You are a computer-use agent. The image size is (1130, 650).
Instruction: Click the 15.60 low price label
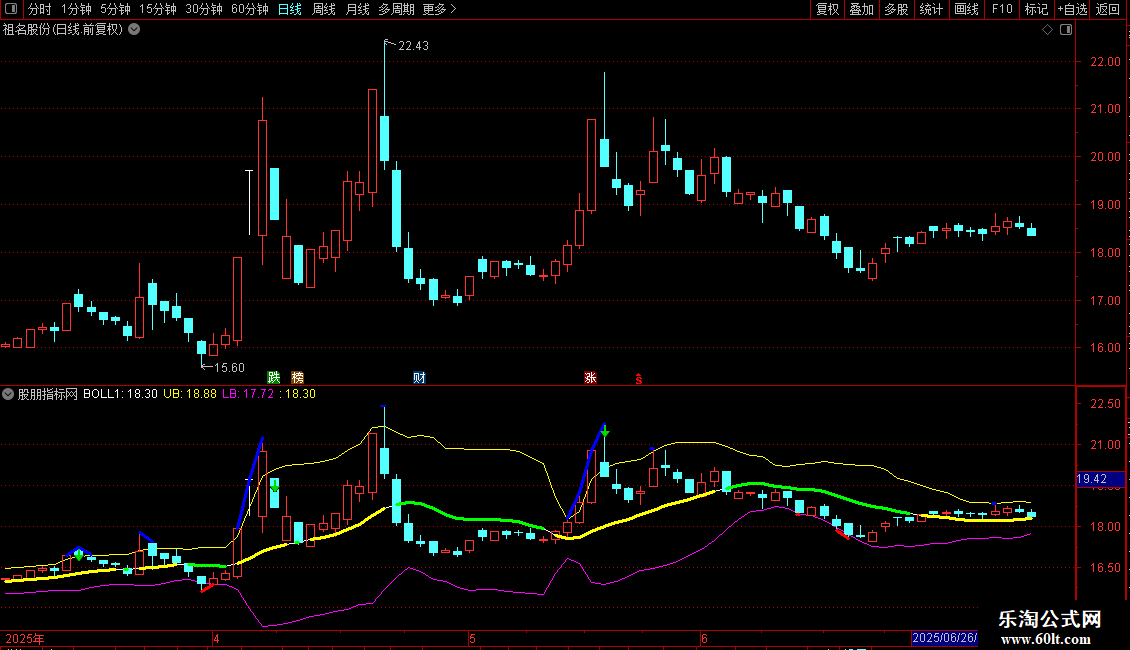point(229,368)
